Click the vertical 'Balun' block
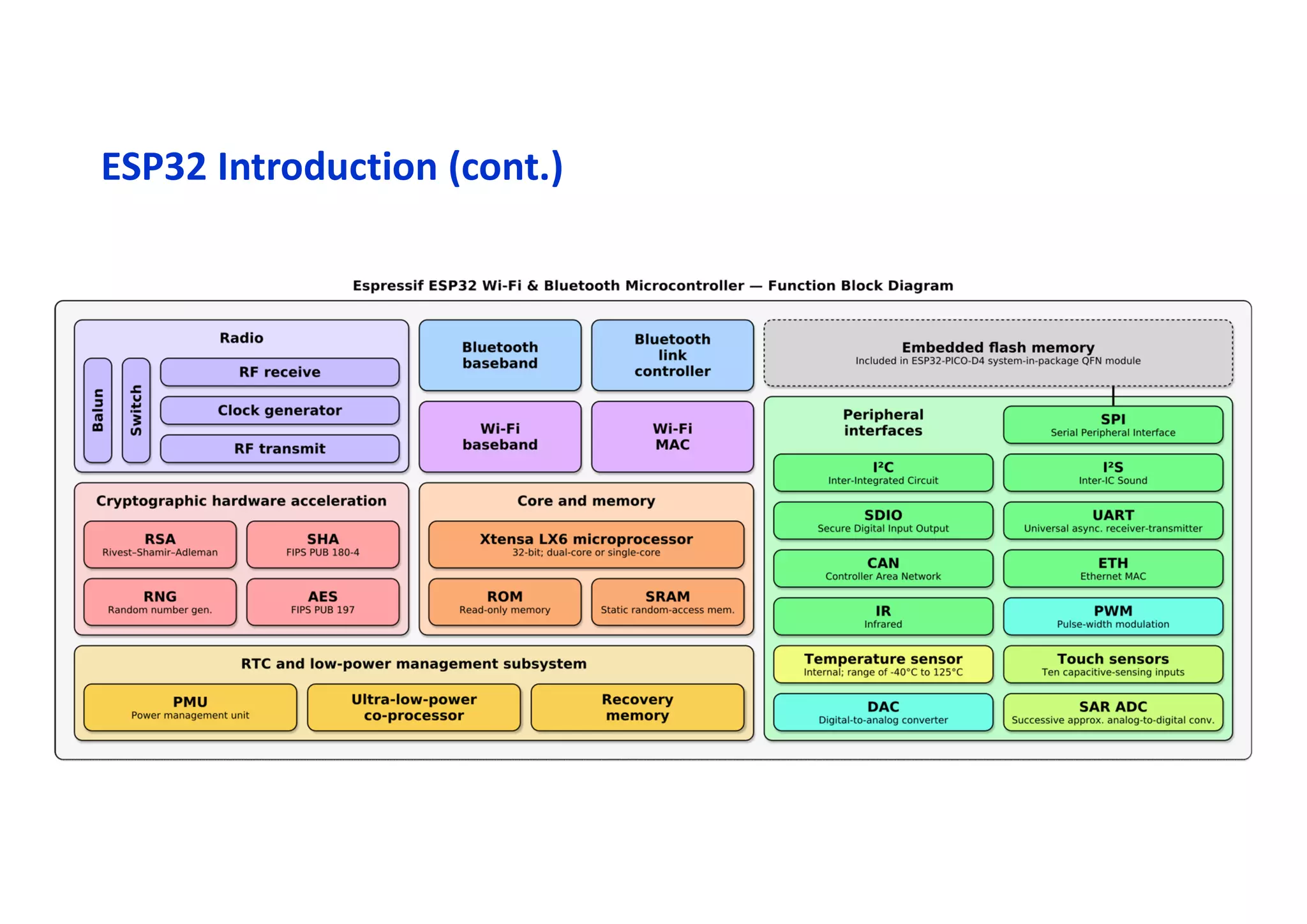The height and width of the screenshot is (924, 1307). tap(98, 410)
